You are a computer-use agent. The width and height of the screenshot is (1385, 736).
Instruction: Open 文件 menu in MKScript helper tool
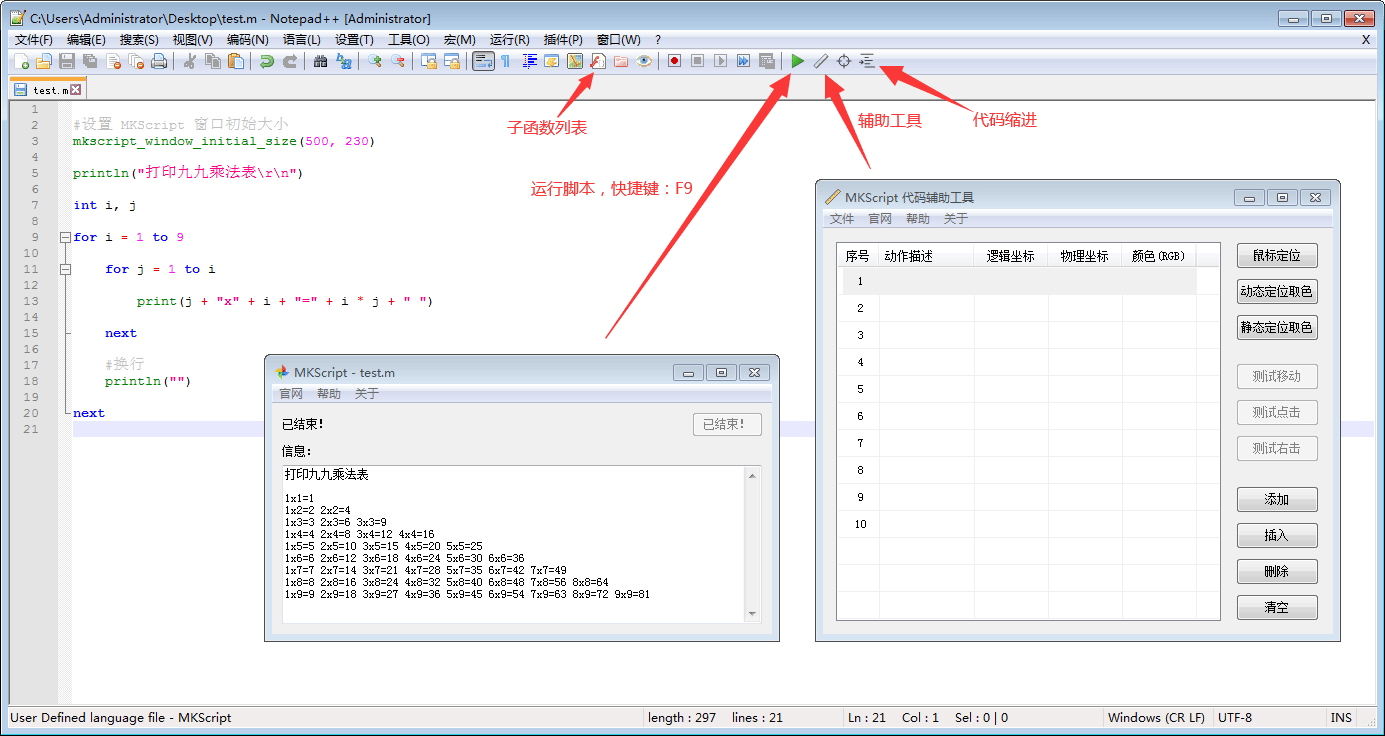coord(842,219)
